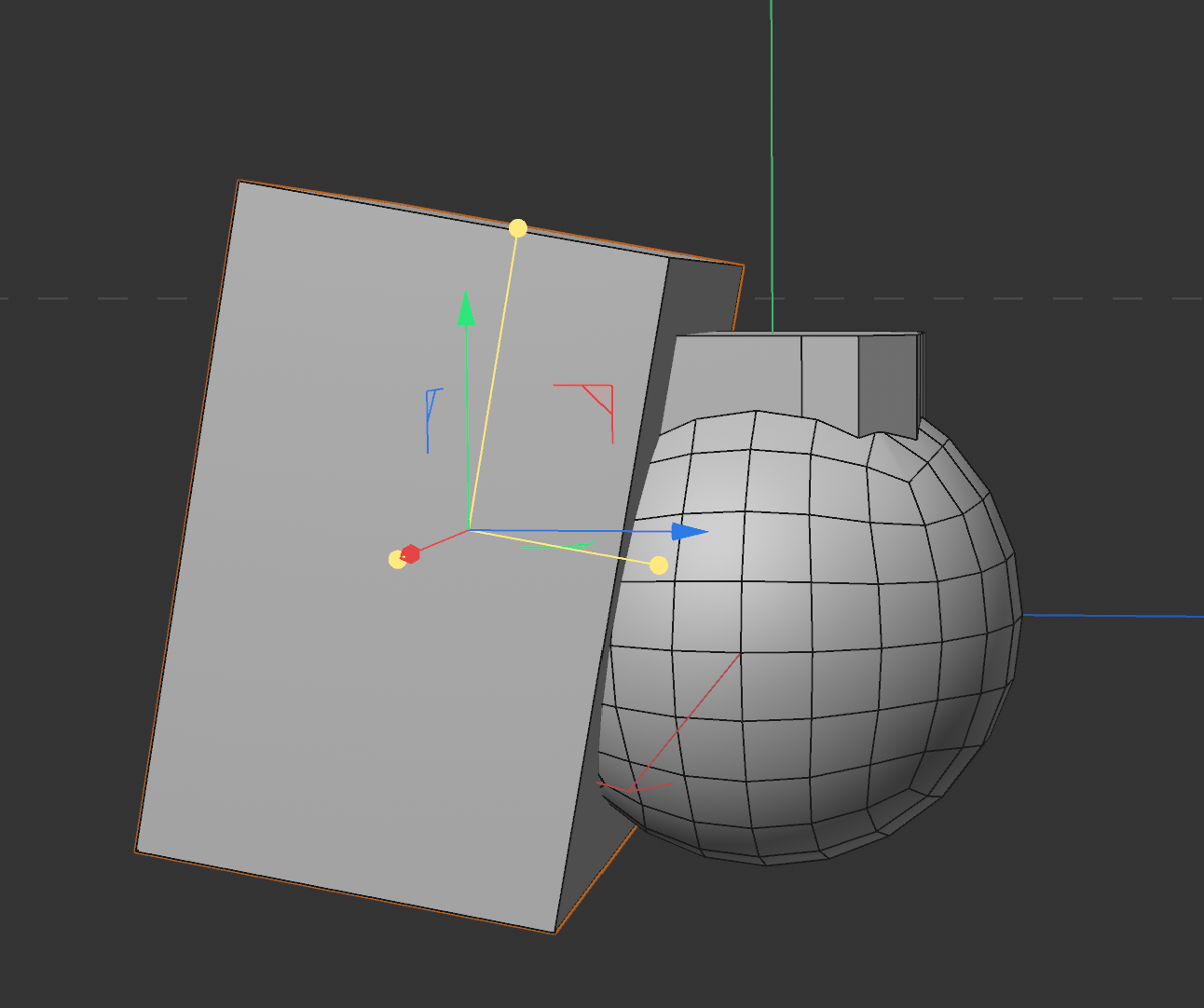The width and height of the screenshot is (1204, 1008).
Task: Select the blue Z-axis arrow of the gizmo
Action: click(690, 532)
